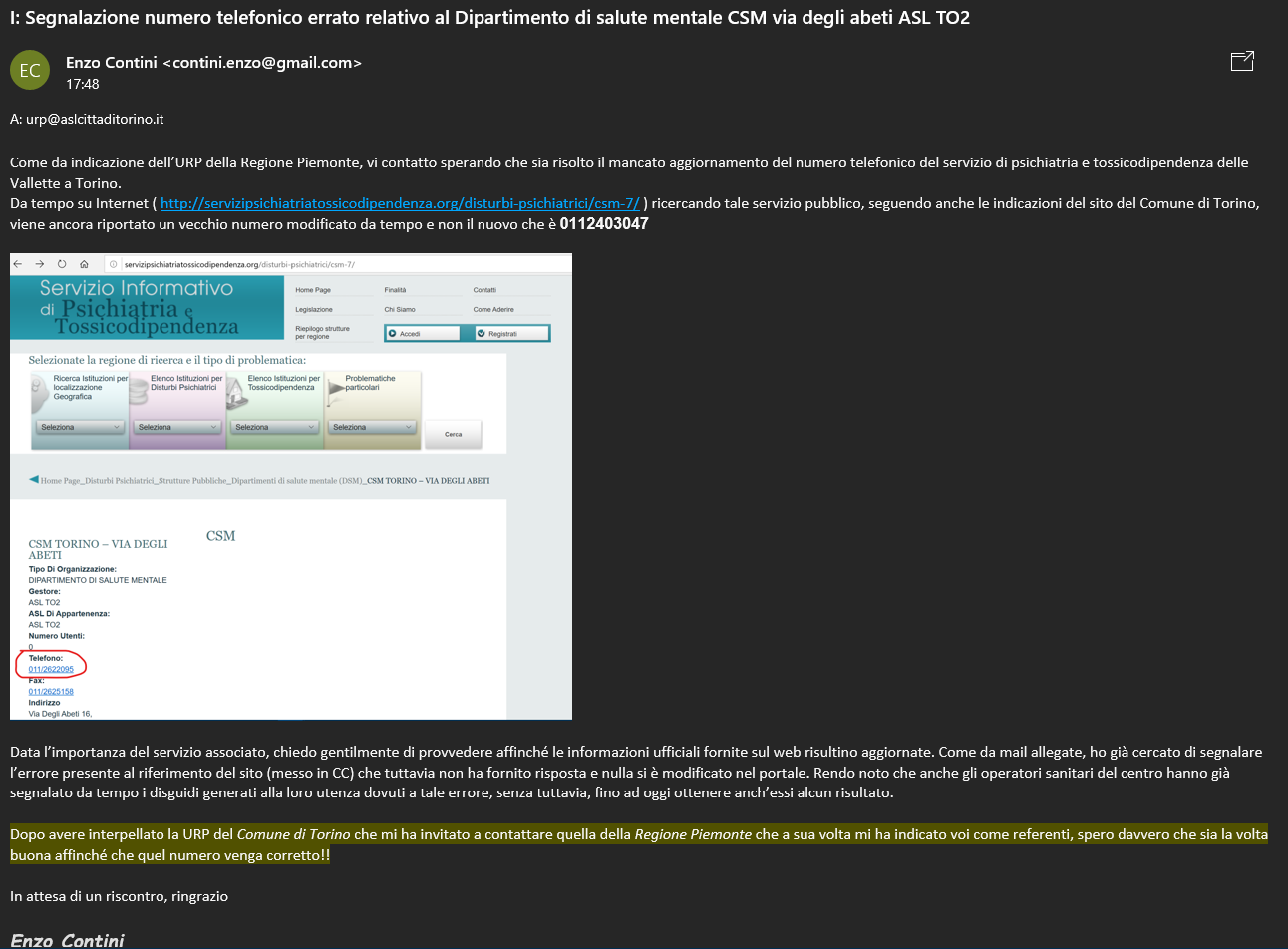Open Seleziona dropdown under Disturbi Psichiatrici
The width and height of the screenshot is (1288, 949).
coord(177,427)
